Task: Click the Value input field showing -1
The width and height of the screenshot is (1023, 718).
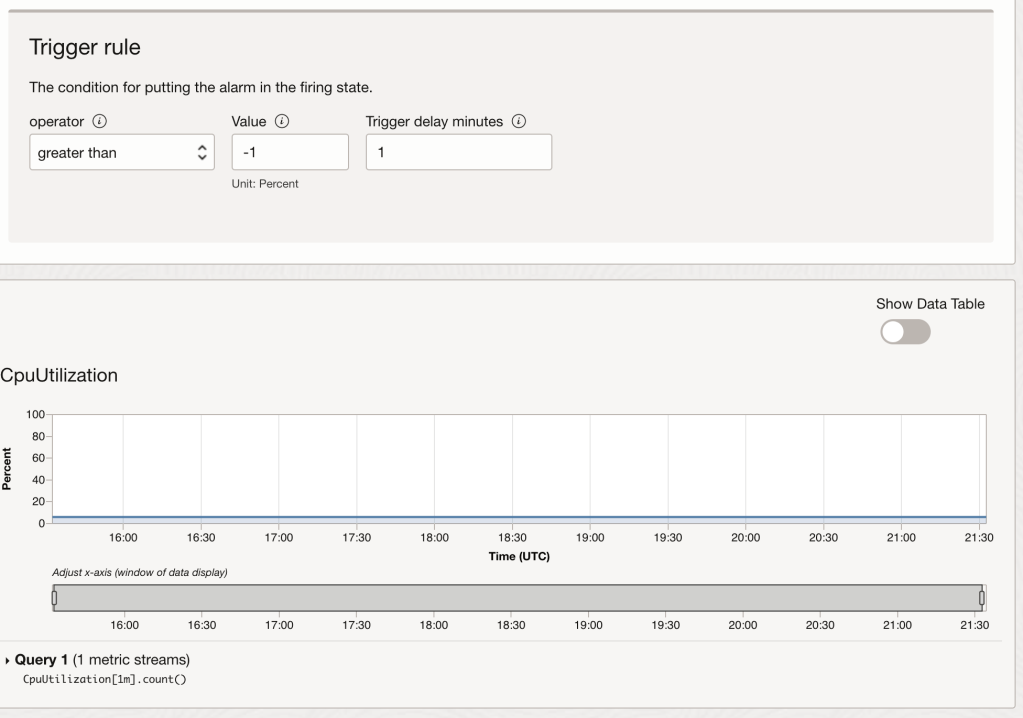Action: (x=290, y=153)
